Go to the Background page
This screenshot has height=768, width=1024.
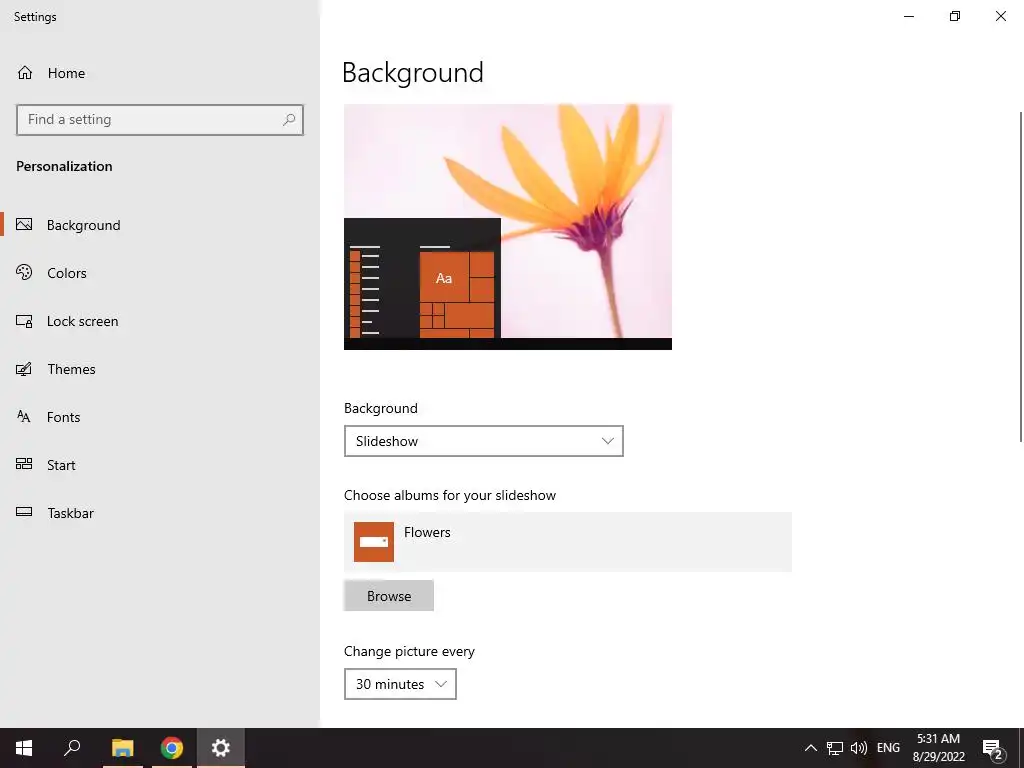point(160,225)
